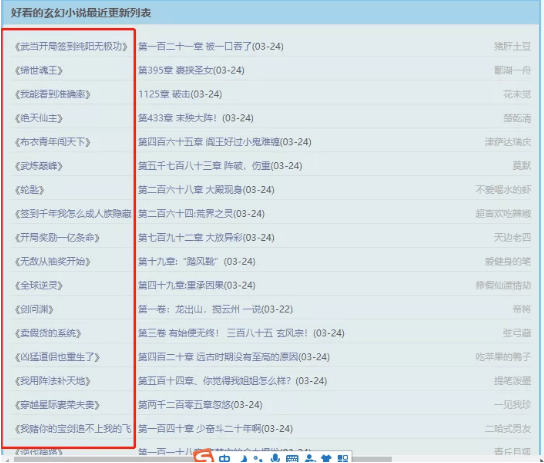Toggle the 中 Chinese/English input mode icon
Image resolution: width=544 pixels, height=463 pixels.
[x=224, y=458]
